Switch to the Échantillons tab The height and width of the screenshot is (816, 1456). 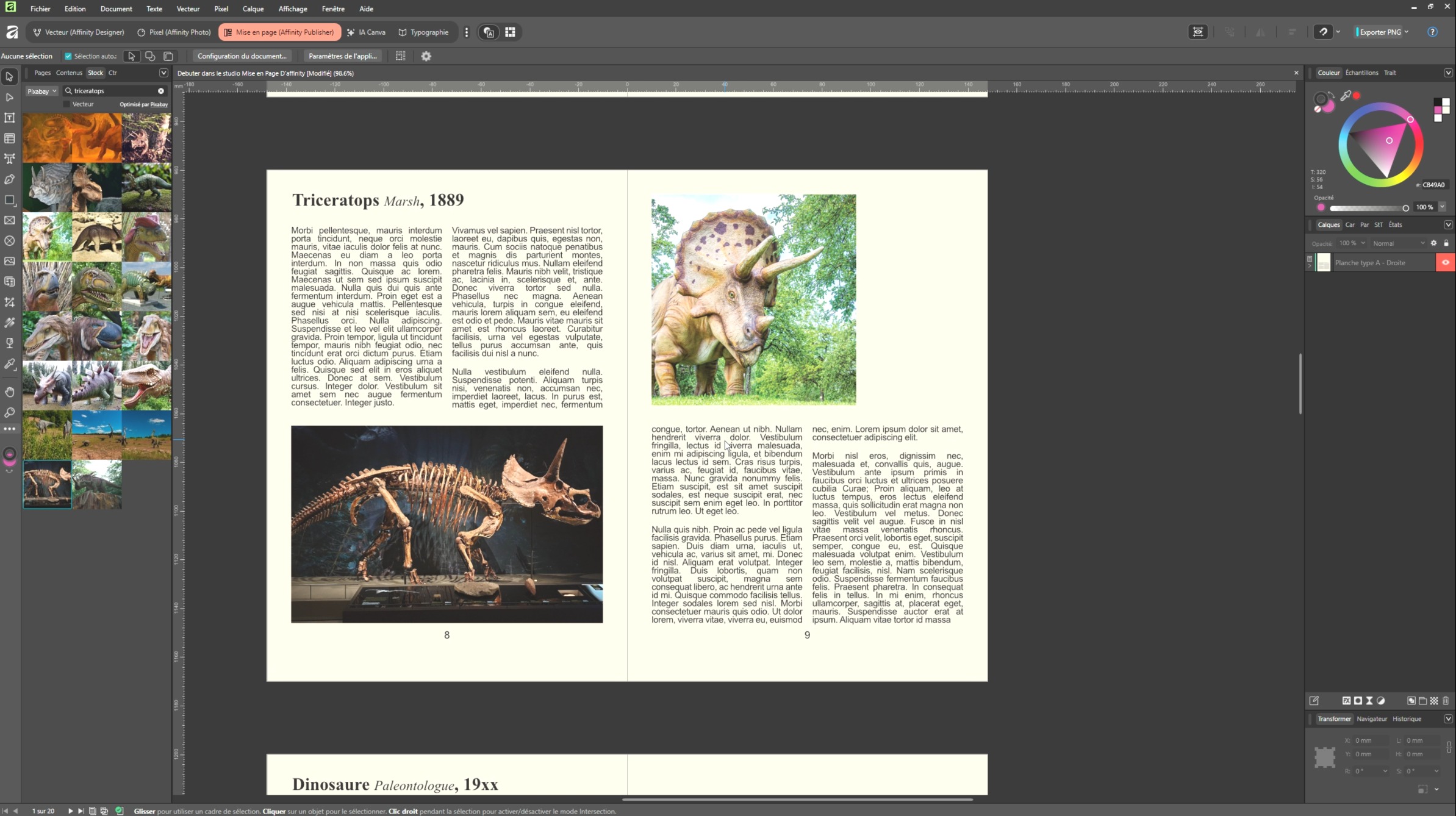click(x=1361, y=73)
